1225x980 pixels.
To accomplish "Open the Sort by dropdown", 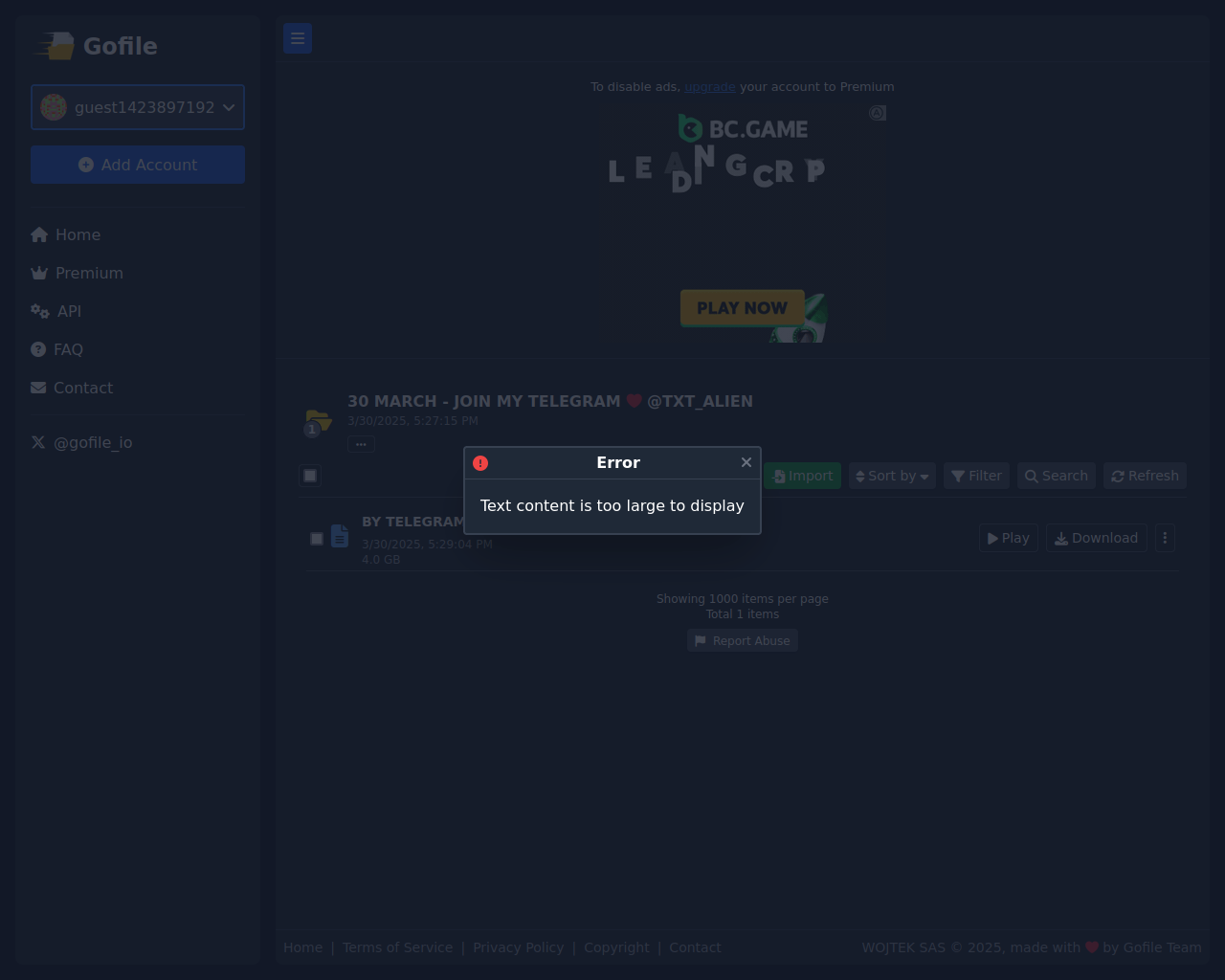I will point(892,476).
